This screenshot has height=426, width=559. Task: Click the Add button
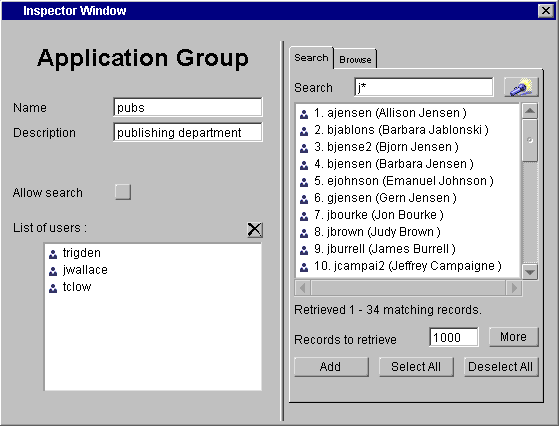click(331, 367)
